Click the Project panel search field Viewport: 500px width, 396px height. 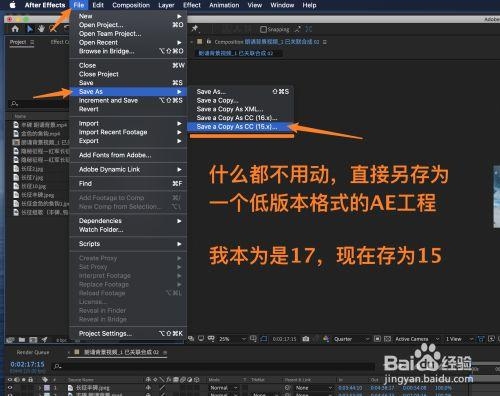[x=38, y=104]
